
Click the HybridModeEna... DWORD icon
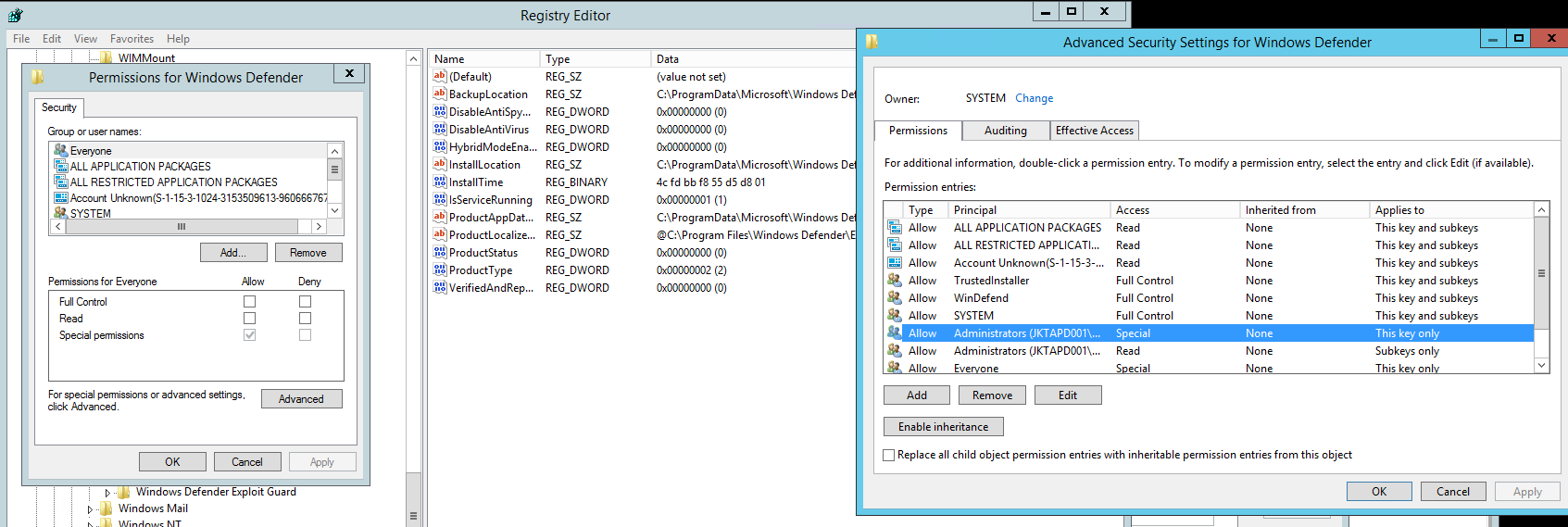(x=440, y=147)
